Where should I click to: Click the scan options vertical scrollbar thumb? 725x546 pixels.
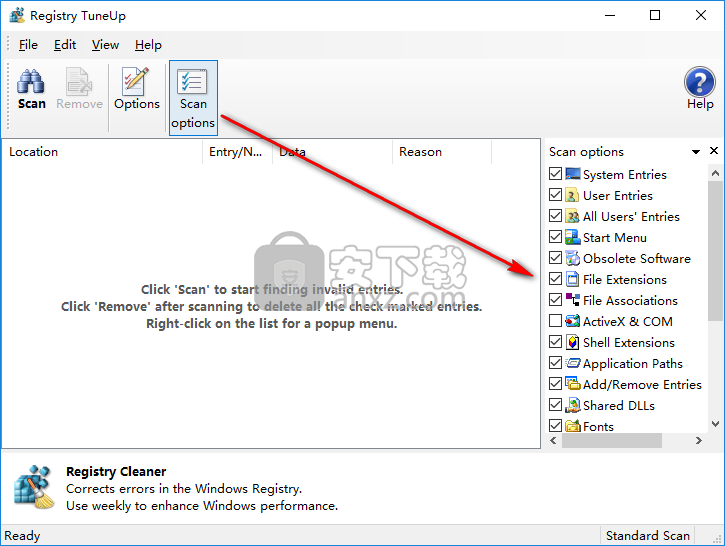point(715,250)
